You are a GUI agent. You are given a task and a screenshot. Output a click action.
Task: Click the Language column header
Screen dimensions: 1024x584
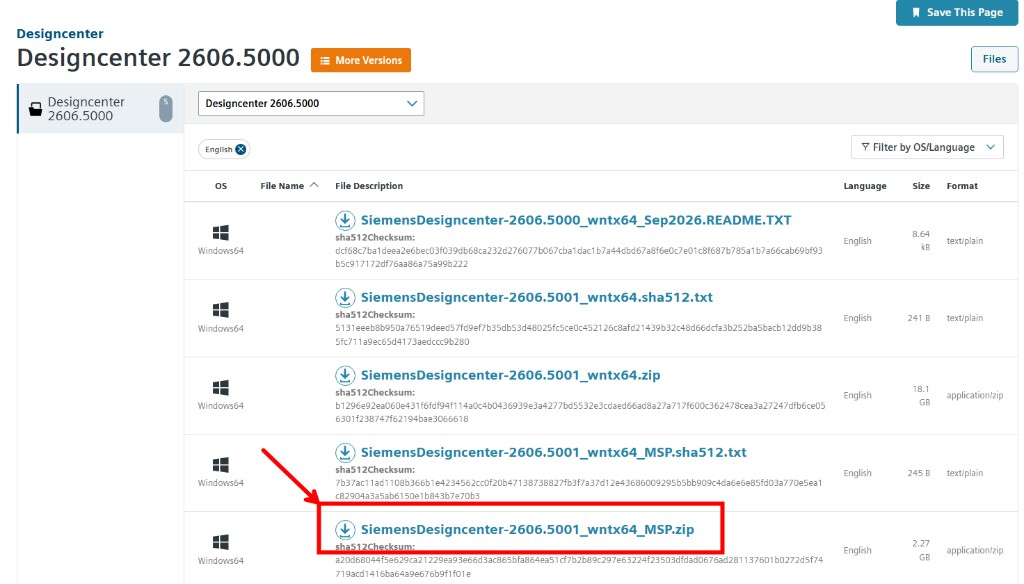click(x=865, y=186)
